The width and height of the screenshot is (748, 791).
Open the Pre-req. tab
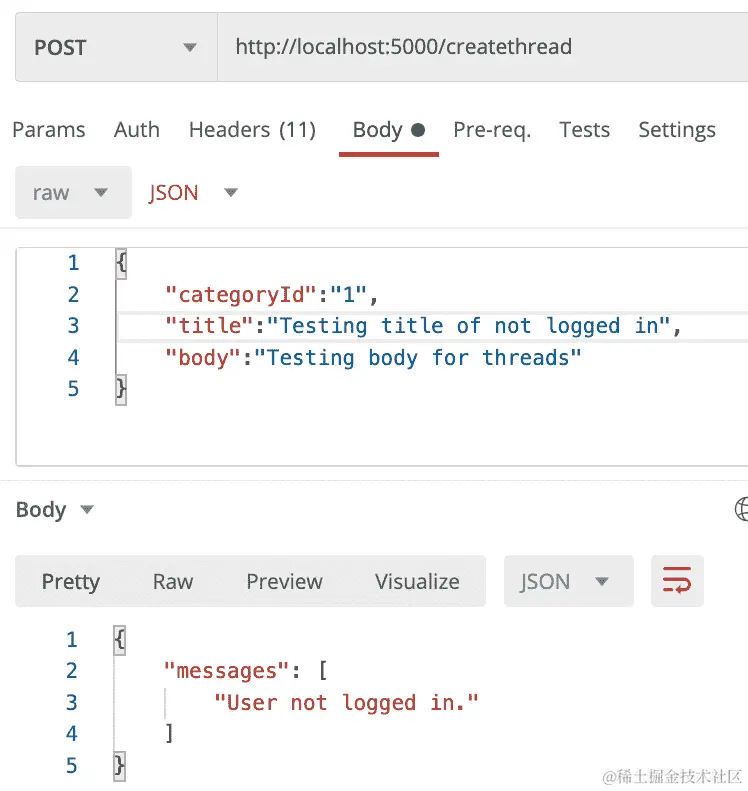[x=492, y=130]
